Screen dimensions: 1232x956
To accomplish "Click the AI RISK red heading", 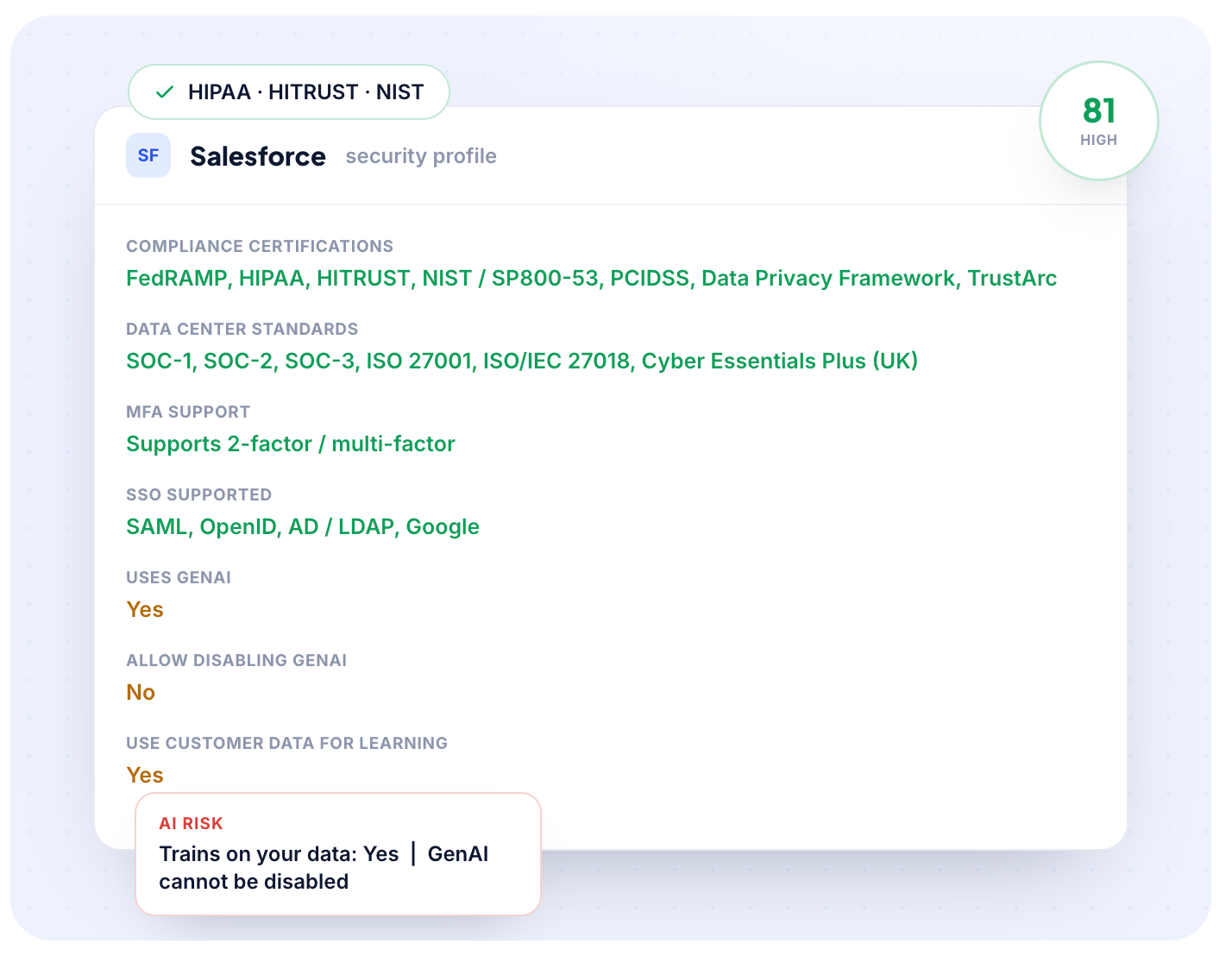I will (191, 823).
